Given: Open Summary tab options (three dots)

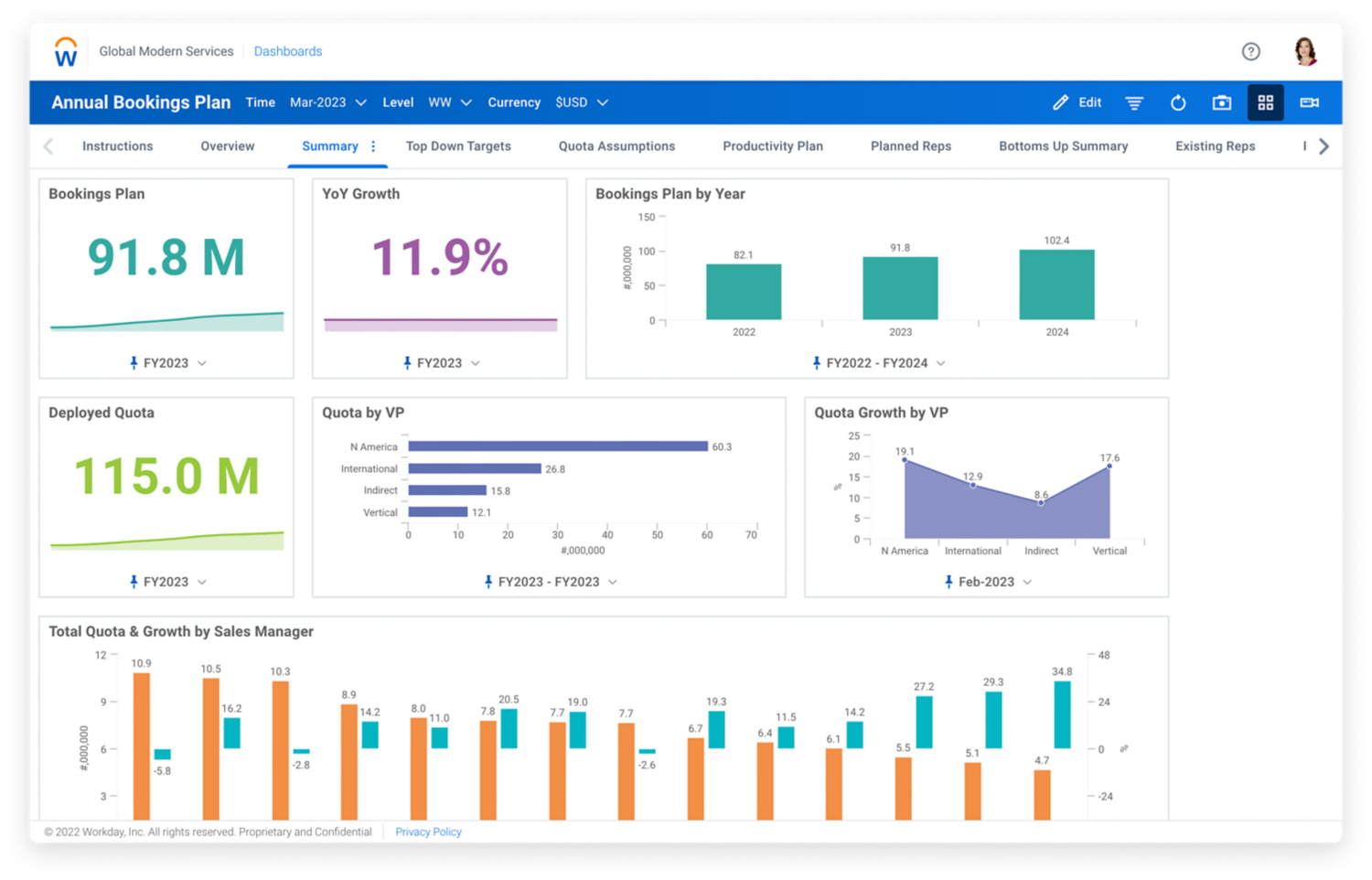Looking at the screenshot, I should coord(373,146).
